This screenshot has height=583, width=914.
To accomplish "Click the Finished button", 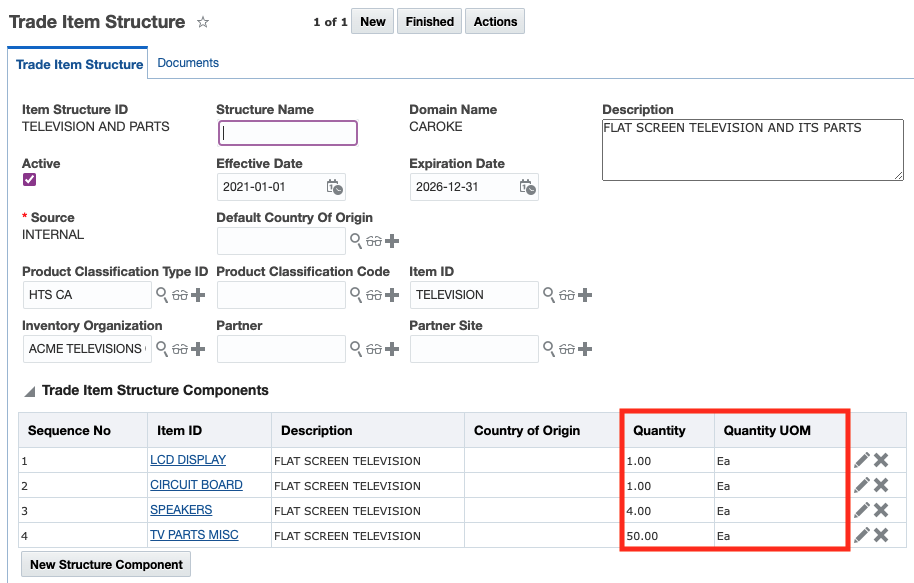I will (429, 22).
